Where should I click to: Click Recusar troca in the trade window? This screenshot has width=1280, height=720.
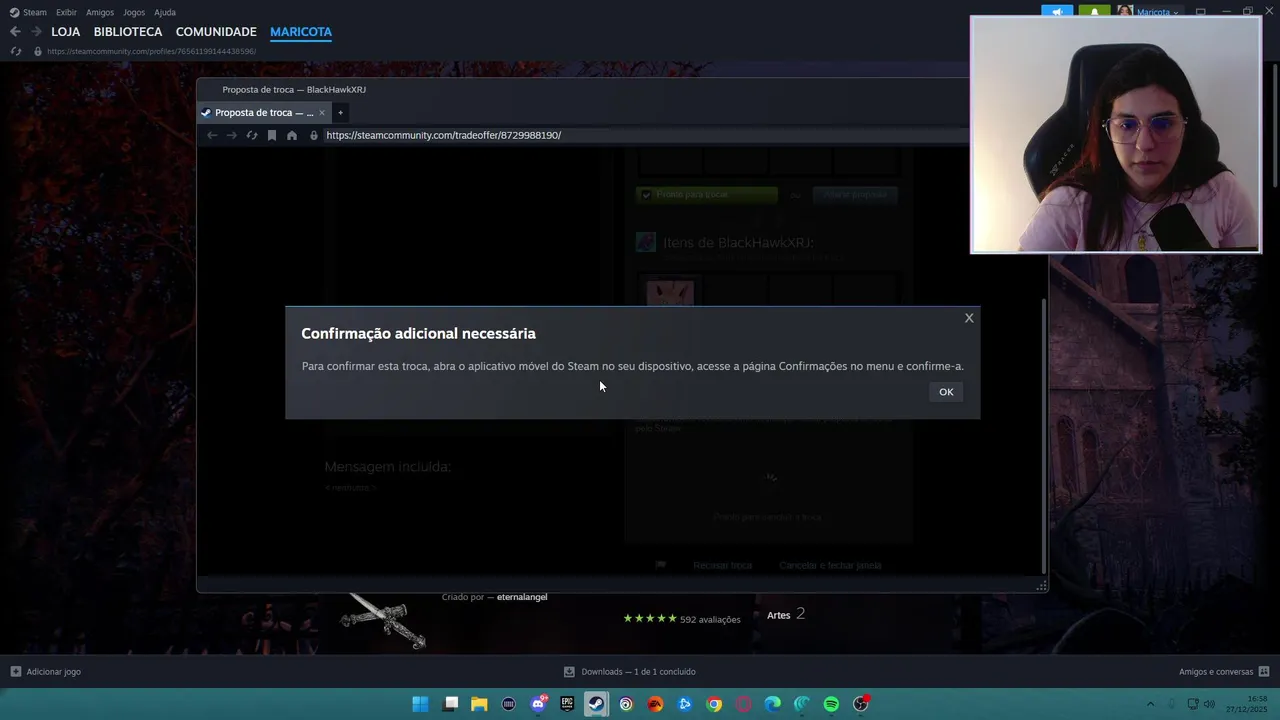click(722, 565)
